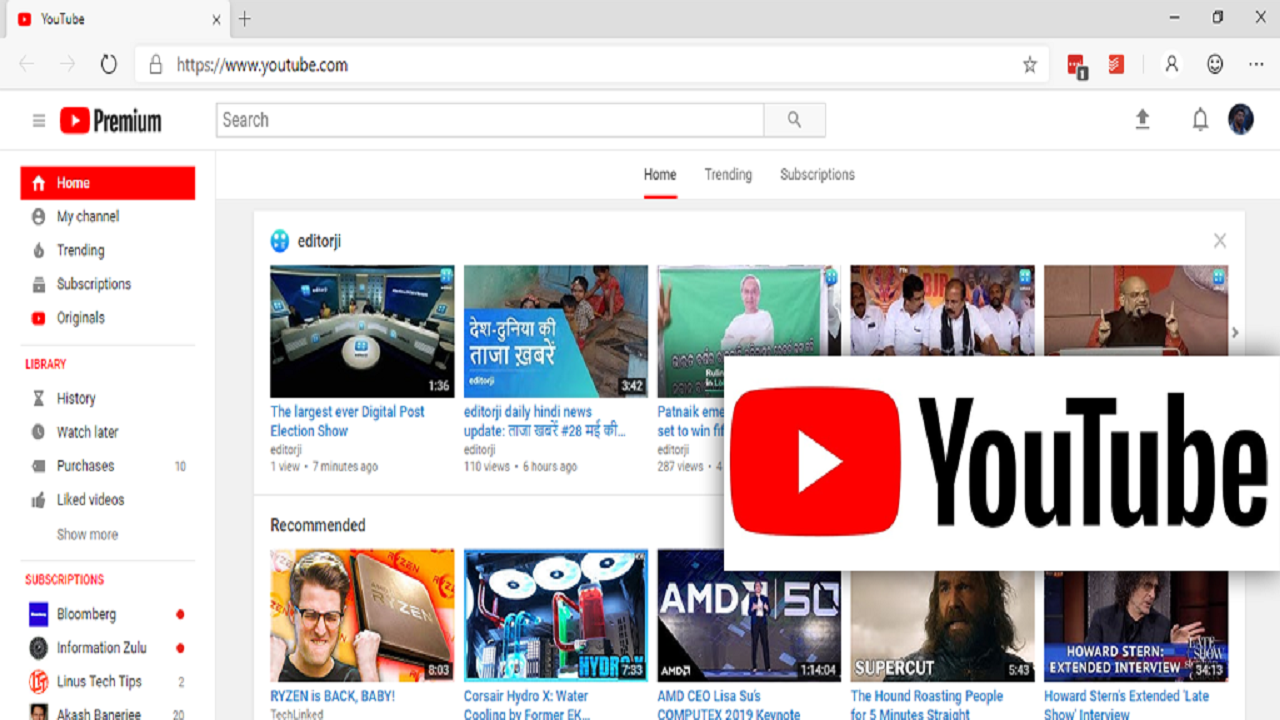Viewport: 1280px width, 720px height.
Task: Bookmark page with star icon
Action: click(1030, 65)
